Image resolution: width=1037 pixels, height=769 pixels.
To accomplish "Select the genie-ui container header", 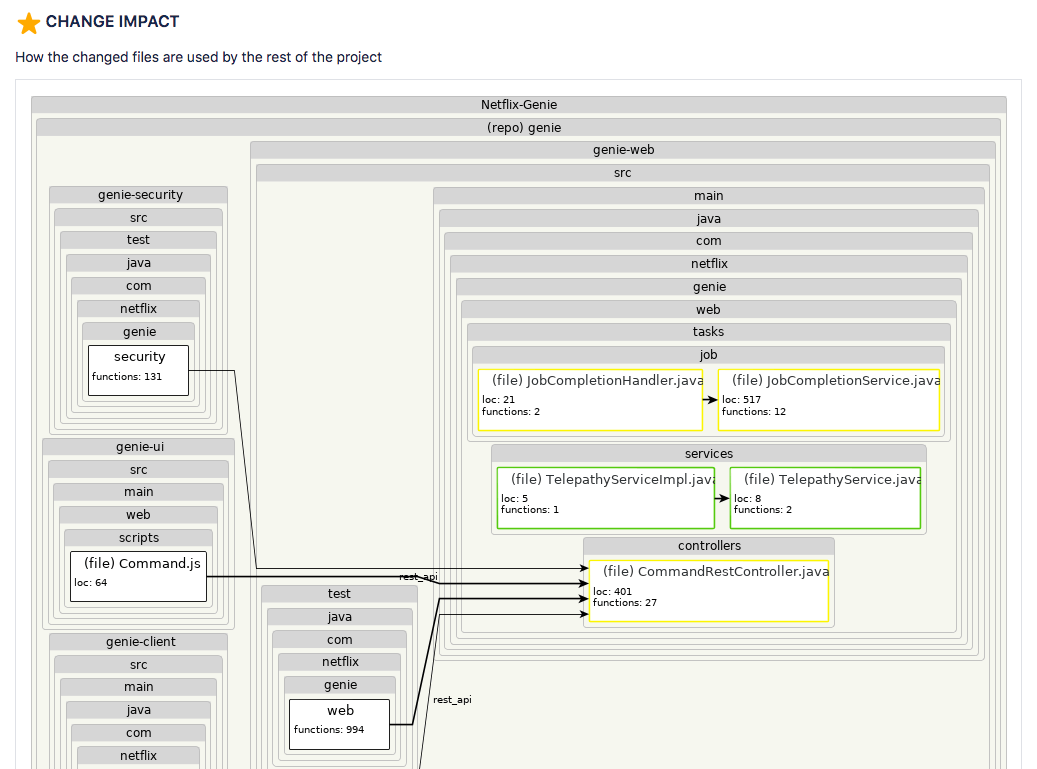I will [138, 446].
